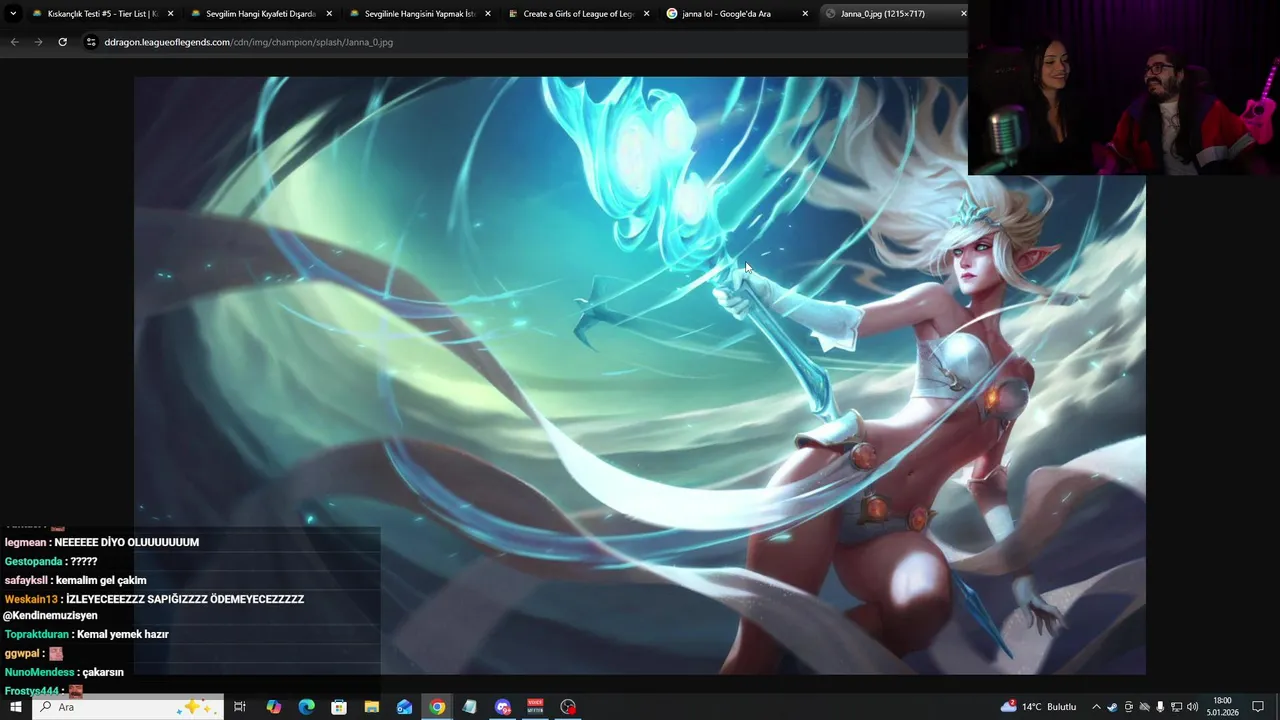
Task: Click the Ara taskbar search box
Action: (127, 707)
